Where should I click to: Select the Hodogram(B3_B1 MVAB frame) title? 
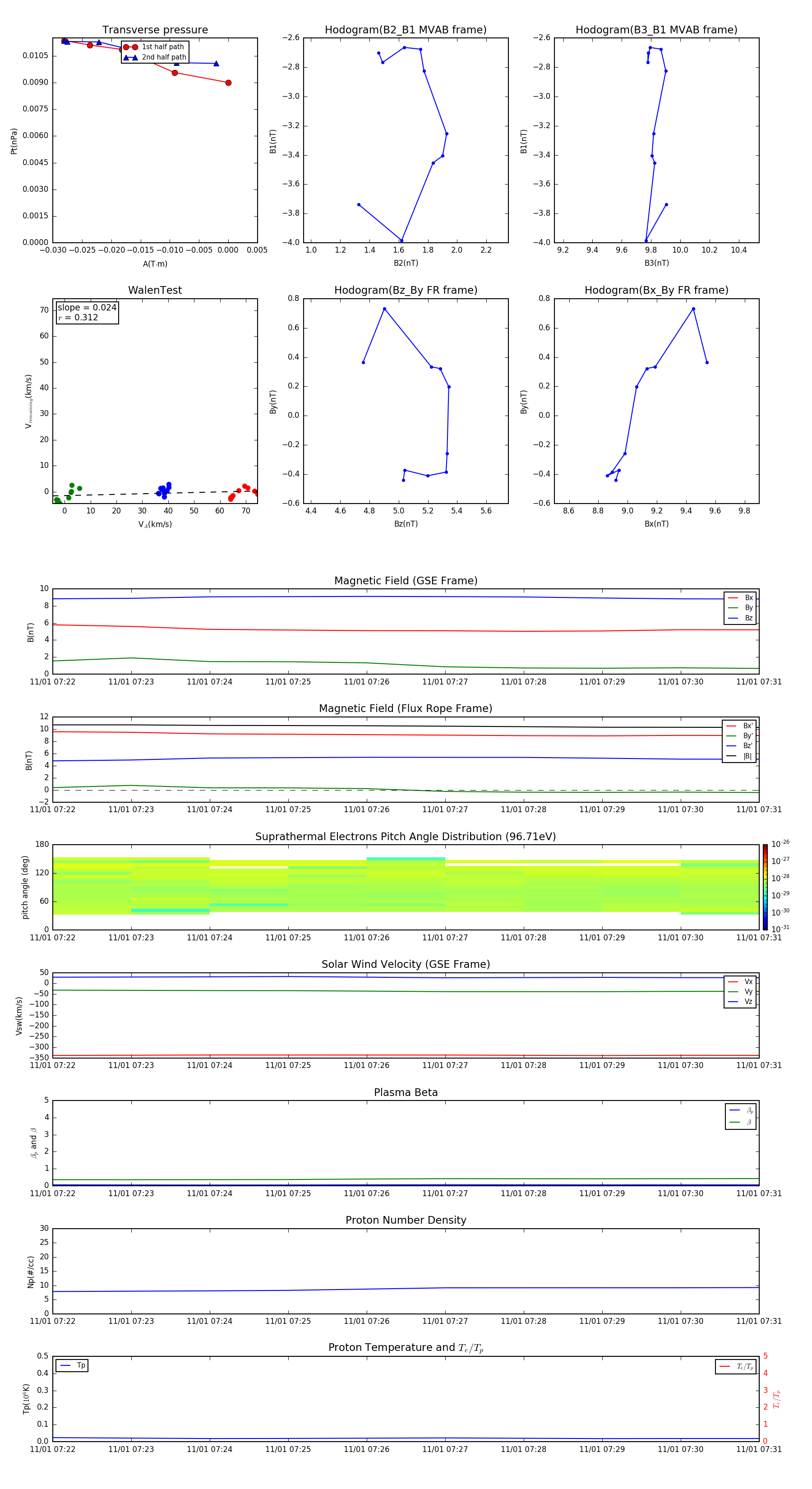coord(656,30)
